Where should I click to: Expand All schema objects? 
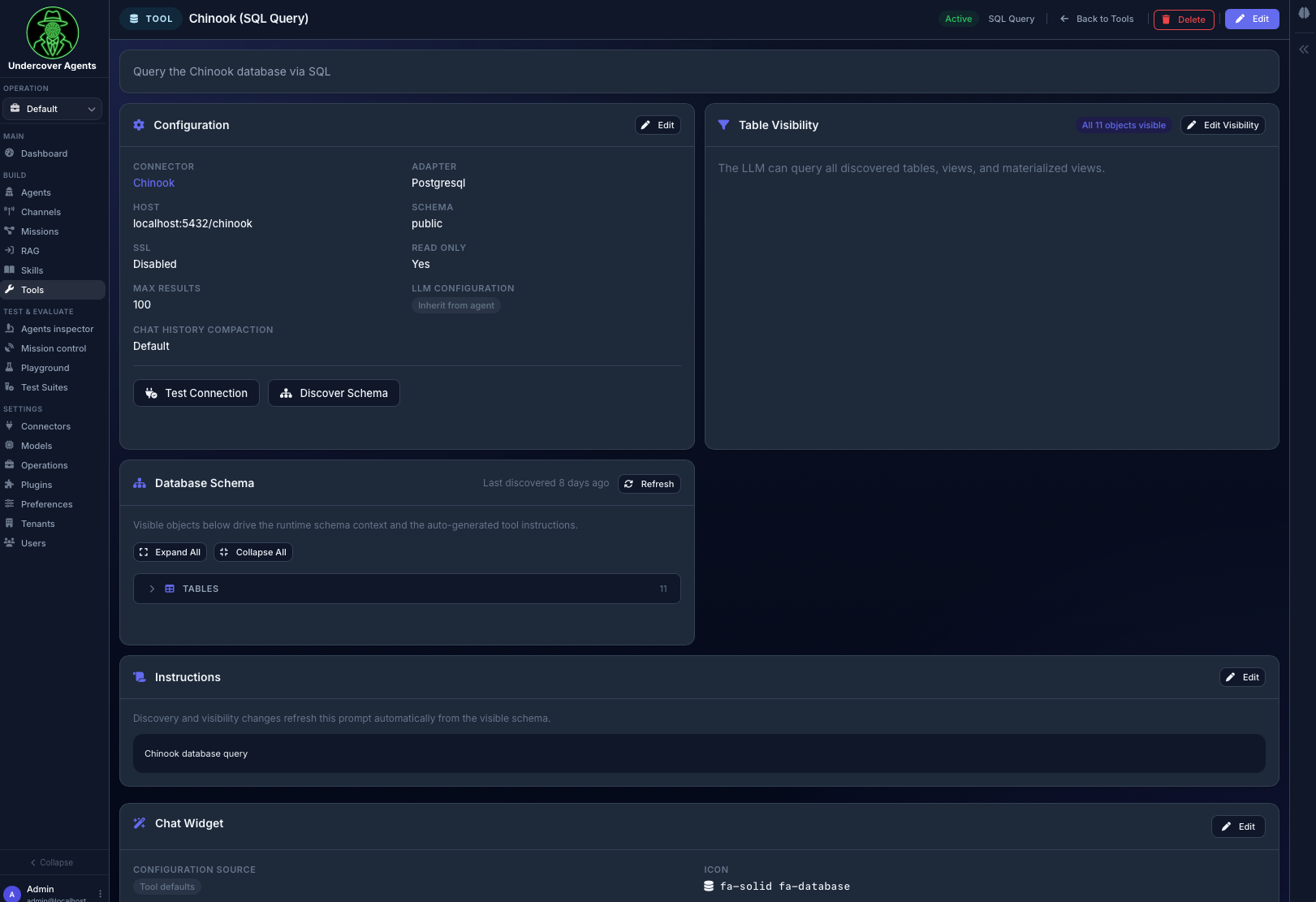click(x=170, y=552)
